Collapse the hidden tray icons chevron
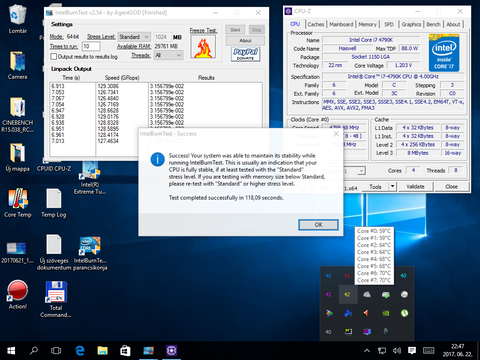This screenshot has height=360, width=480. 367,350
